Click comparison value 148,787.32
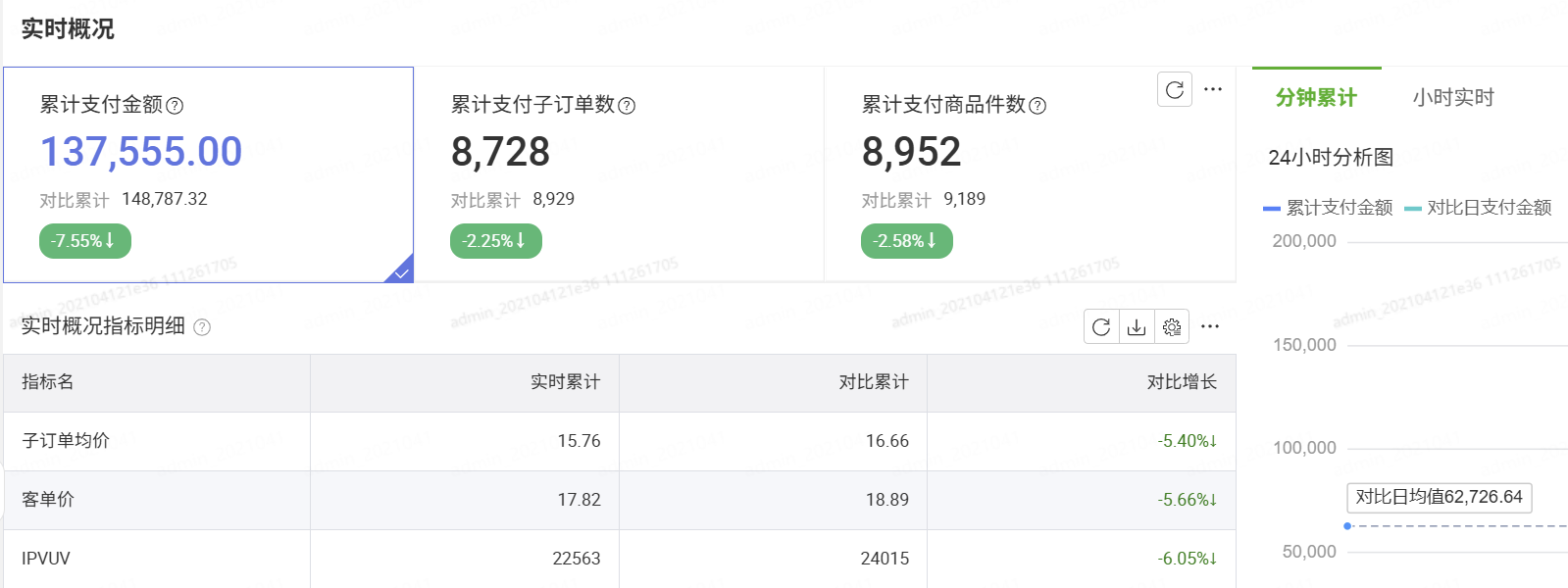The width and height of the screenshot is (1568, 588). 165,199
